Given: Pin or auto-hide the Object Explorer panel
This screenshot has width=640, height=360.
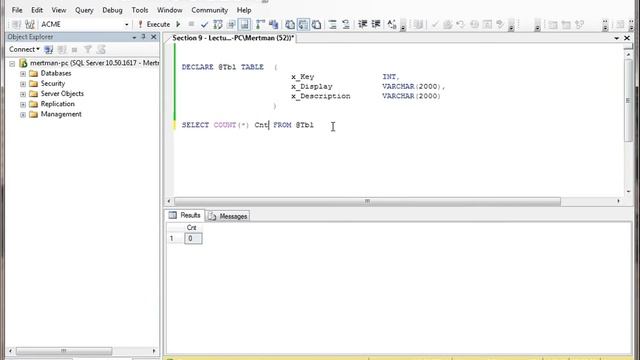Looking at the screenshot, I should (143, 37).
